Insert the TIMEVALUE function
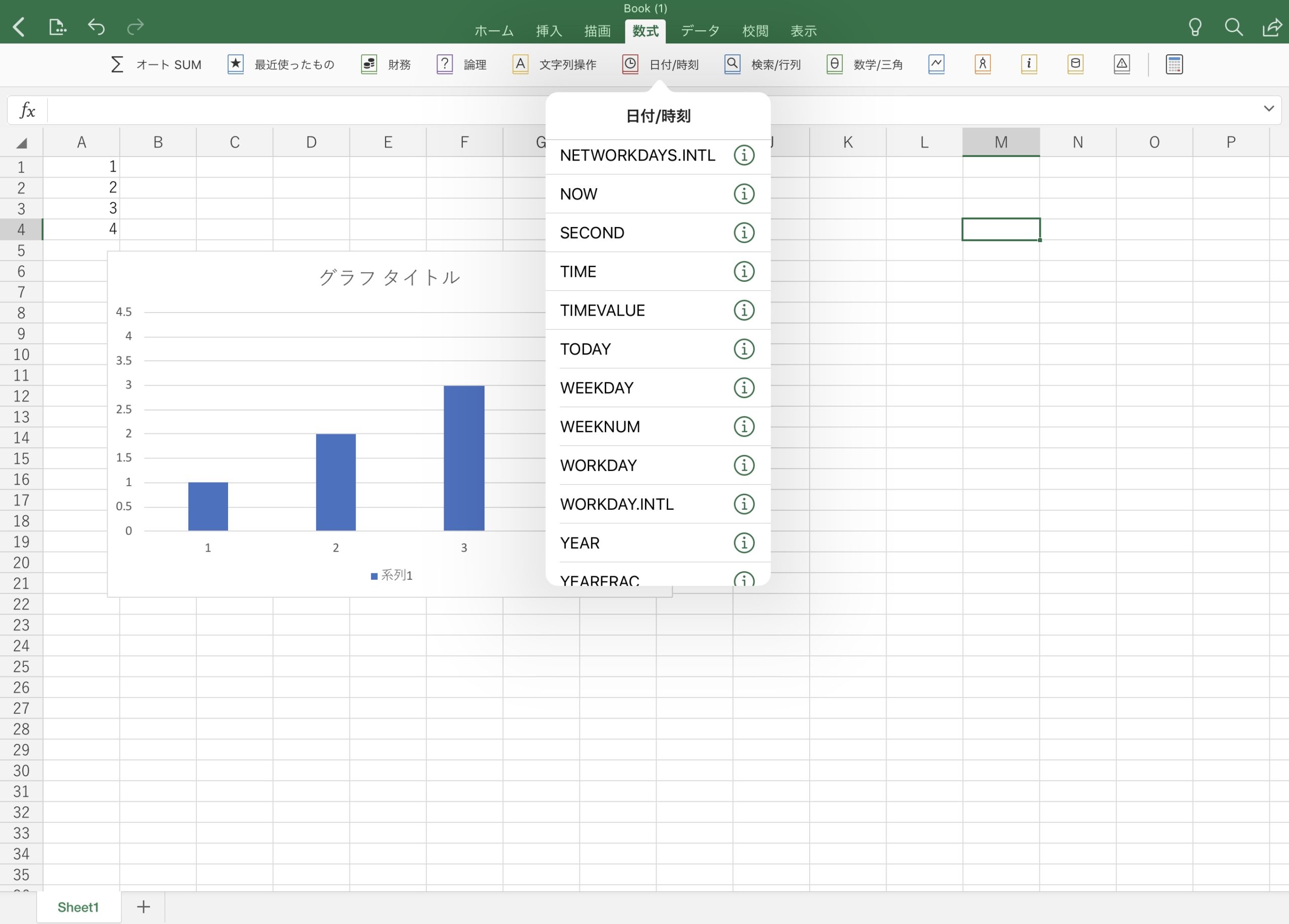The width and height of the screenshot is (1289, 924). pos(602,310)
